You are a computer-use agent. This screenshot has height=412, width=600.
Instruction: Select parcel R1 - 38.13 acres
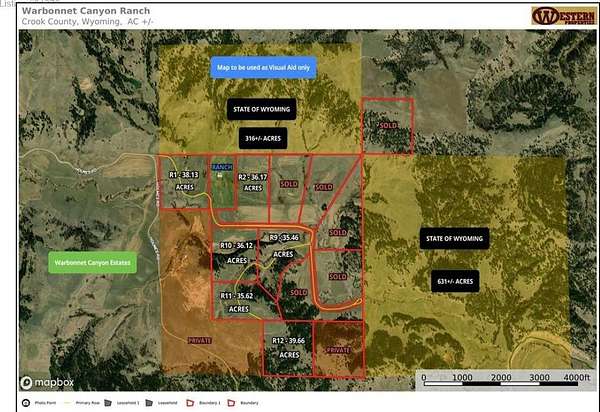(184, 180)
